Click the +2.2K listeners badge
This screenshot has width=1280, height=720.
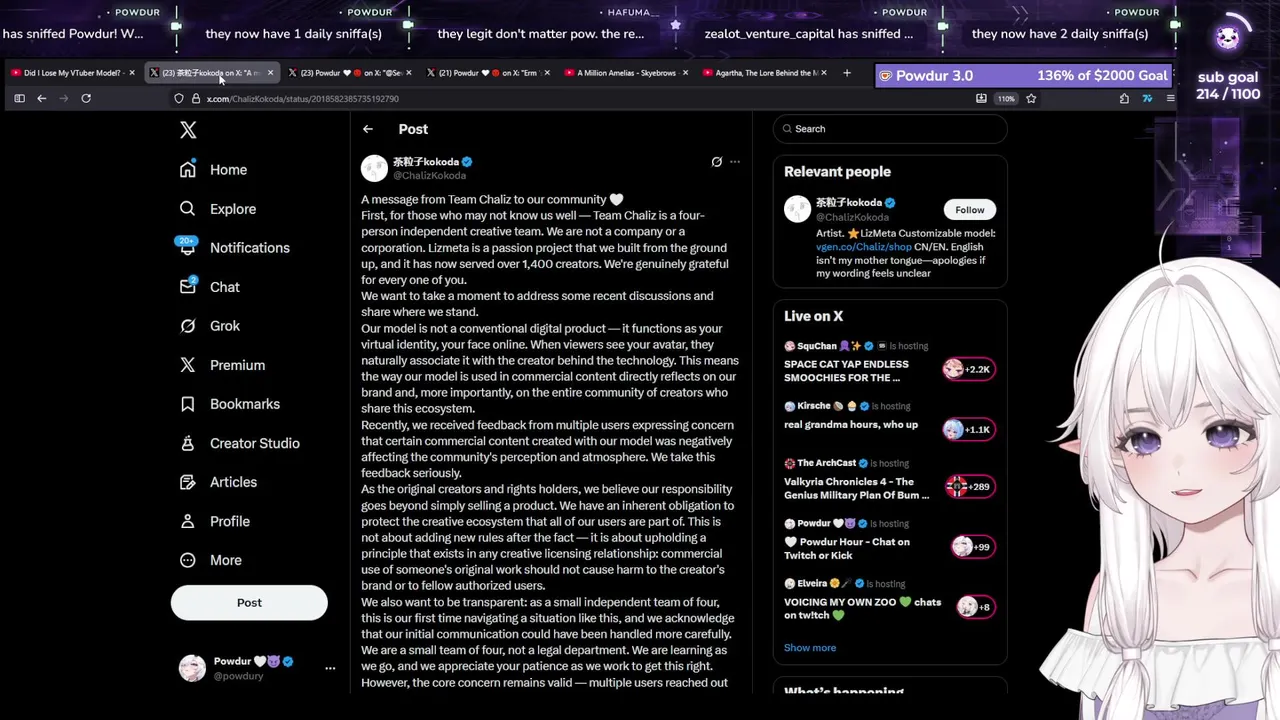point(968,369)
